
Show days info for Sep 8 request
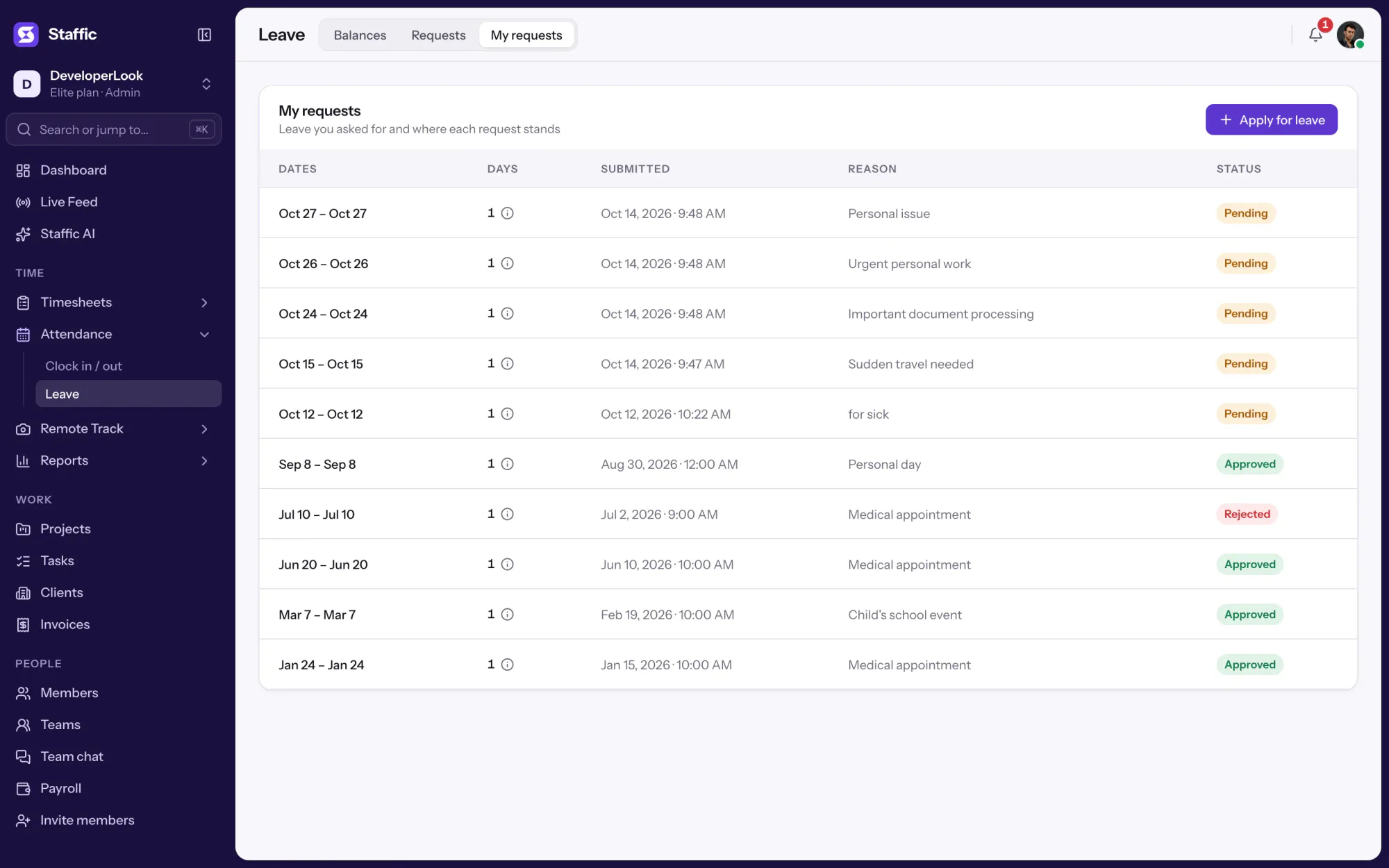tap(508, 464)
